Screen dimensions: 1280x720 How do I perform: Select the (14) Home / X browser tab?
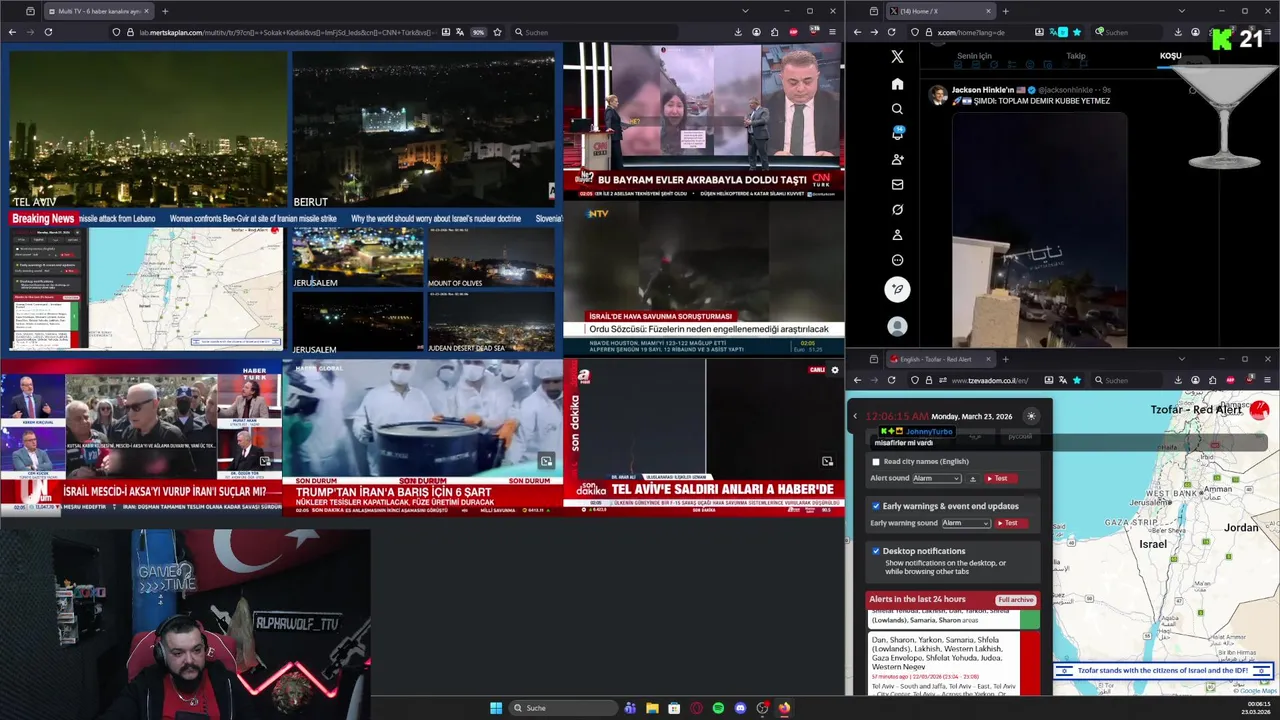[940, 11]
